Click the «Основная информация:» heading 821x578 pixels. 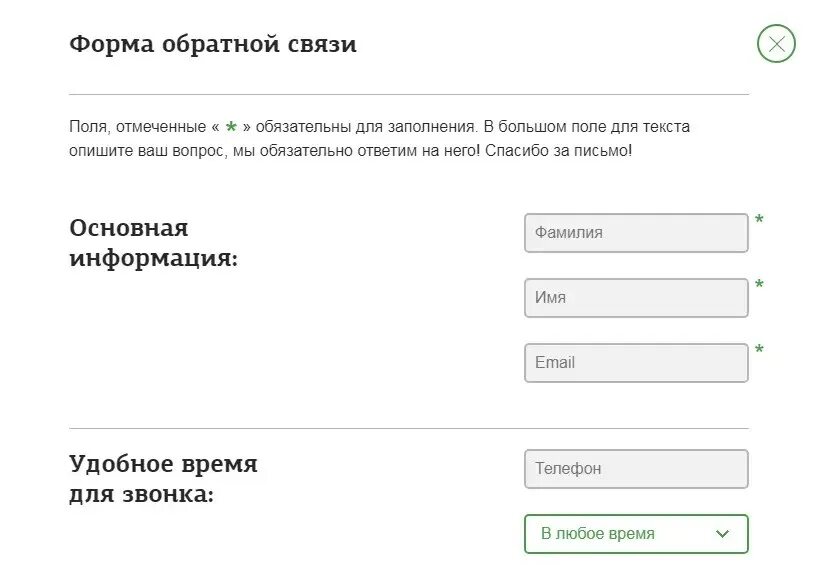(153, 243)
